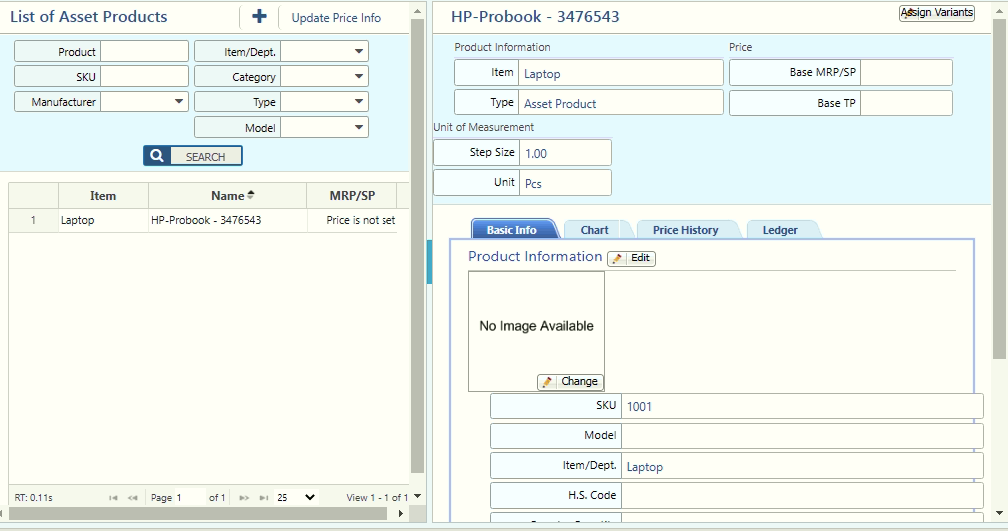Click the MRP/SP column header
The height and width of the screenshot is (531, 1008).
click(x=352, y=195)
